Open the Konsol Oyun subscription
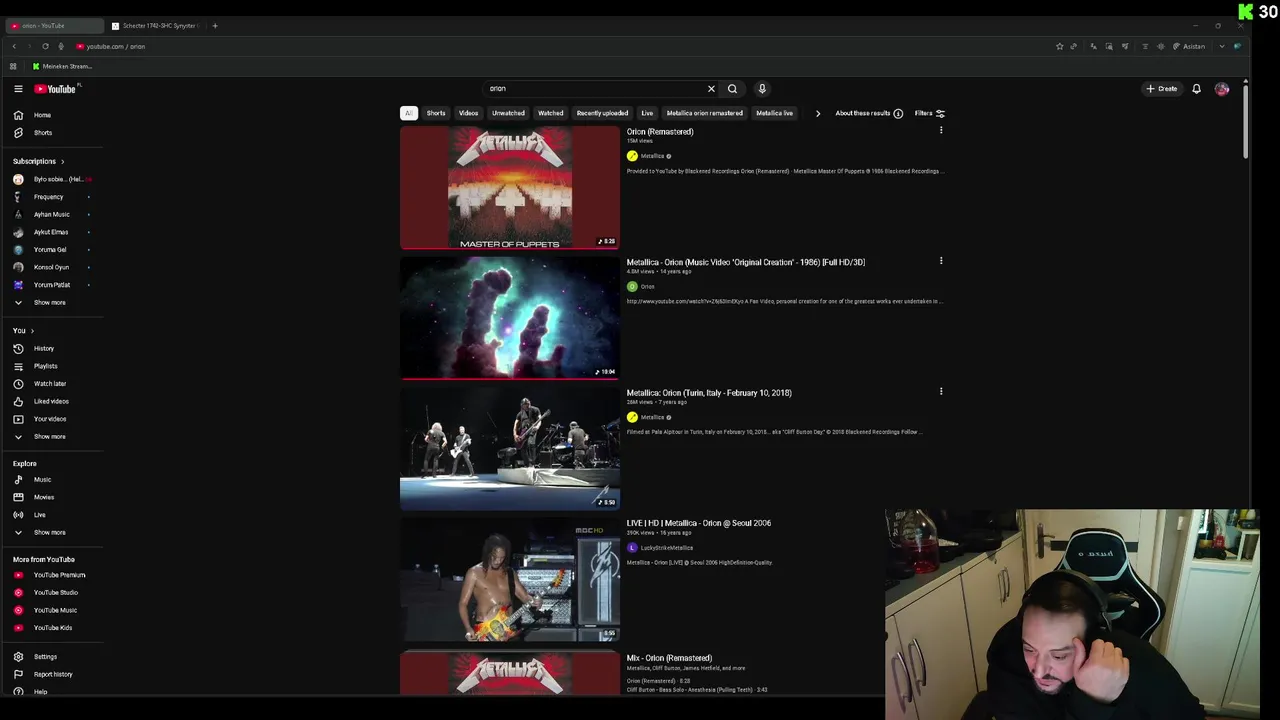The width and height of the screenshot is (1280, 720). pyautogui.click(x=52, y=267)
